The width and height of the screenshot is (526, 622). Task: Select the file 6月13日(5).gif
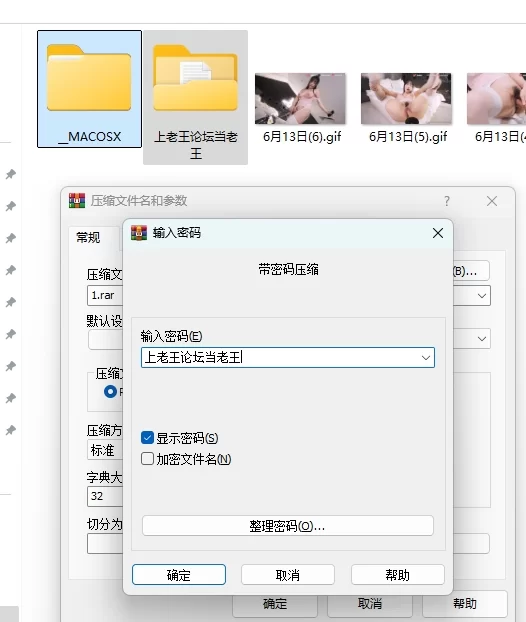tap(407, 108)
